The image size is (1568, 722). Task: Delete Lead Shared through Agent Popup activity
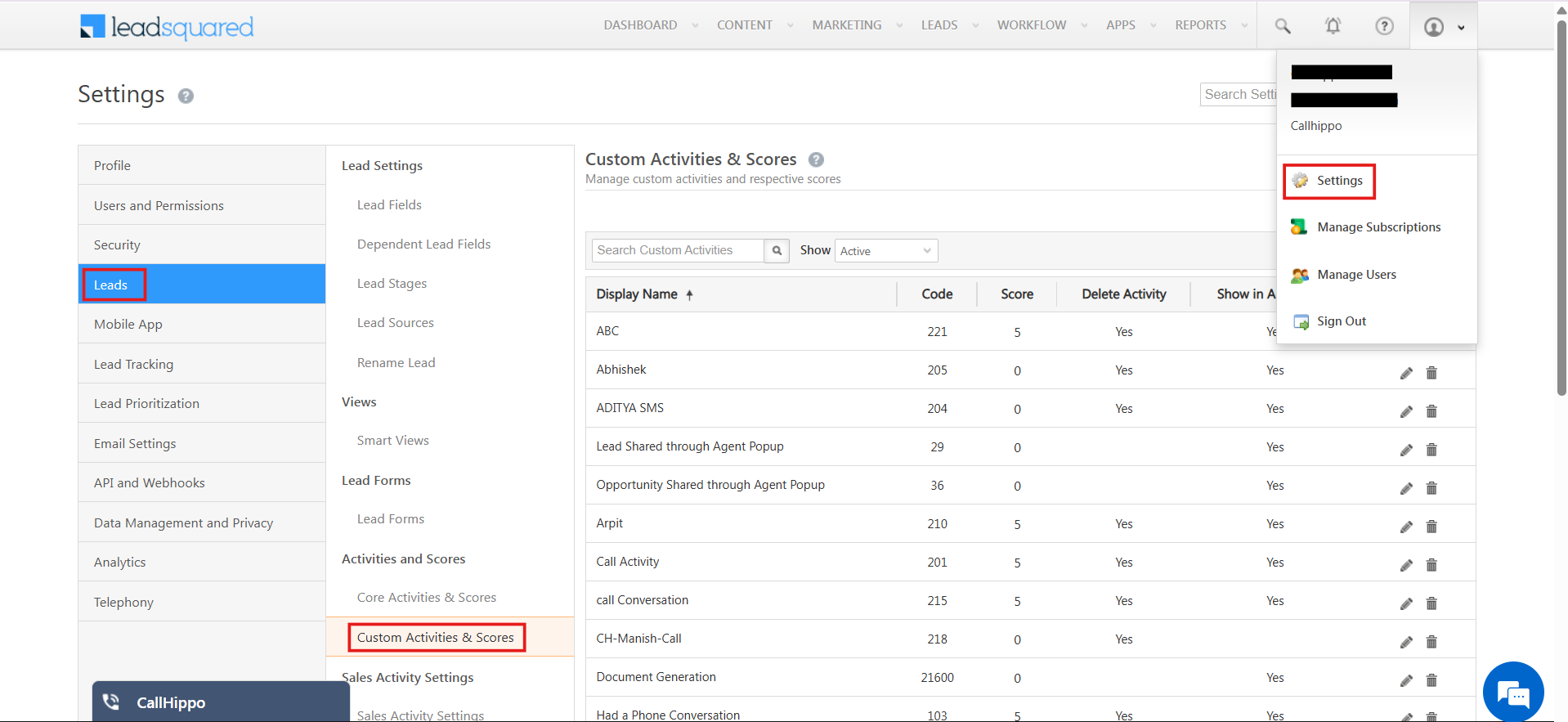1431,450
